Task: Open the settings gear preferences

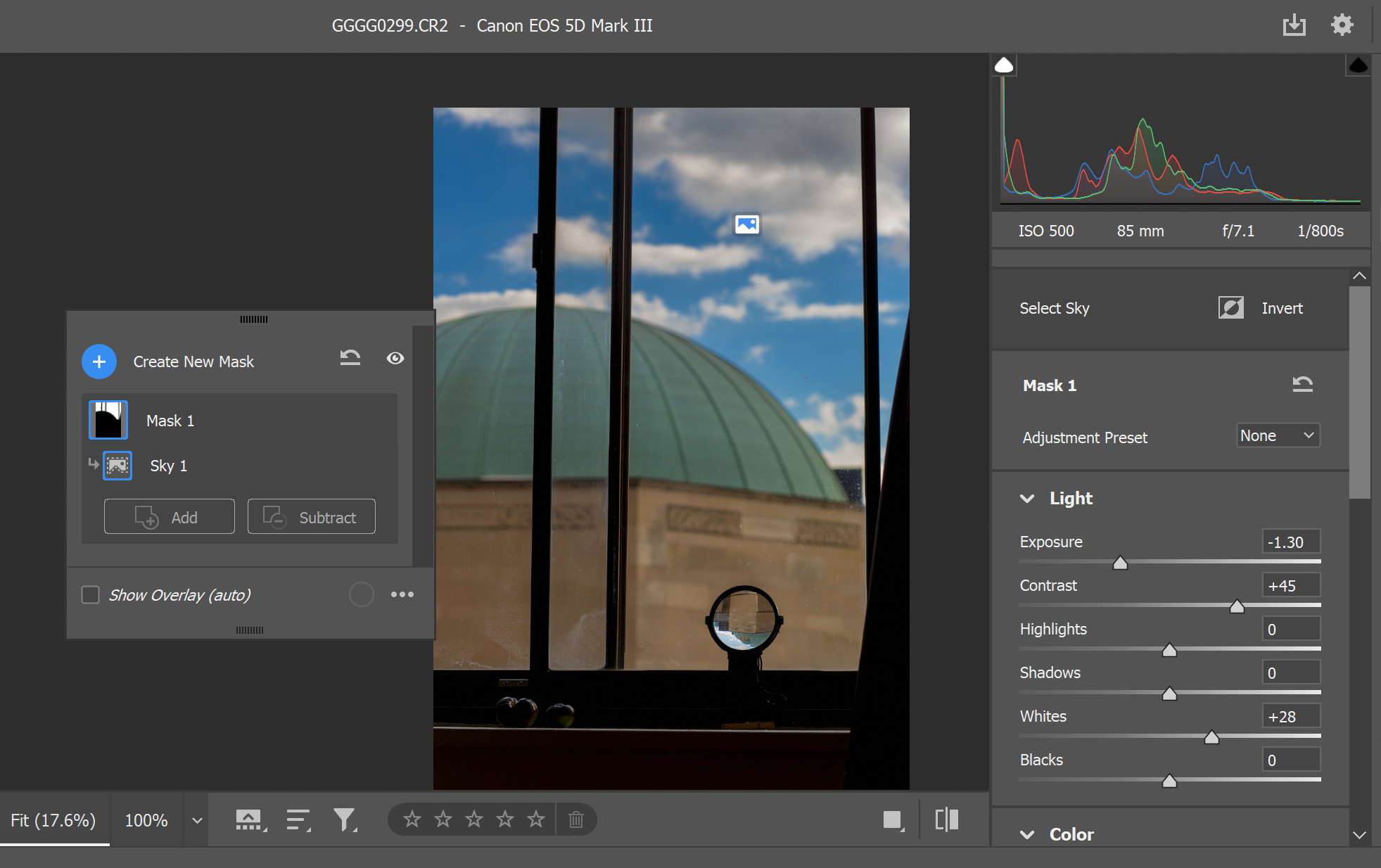Action: tap(1342, 25)
